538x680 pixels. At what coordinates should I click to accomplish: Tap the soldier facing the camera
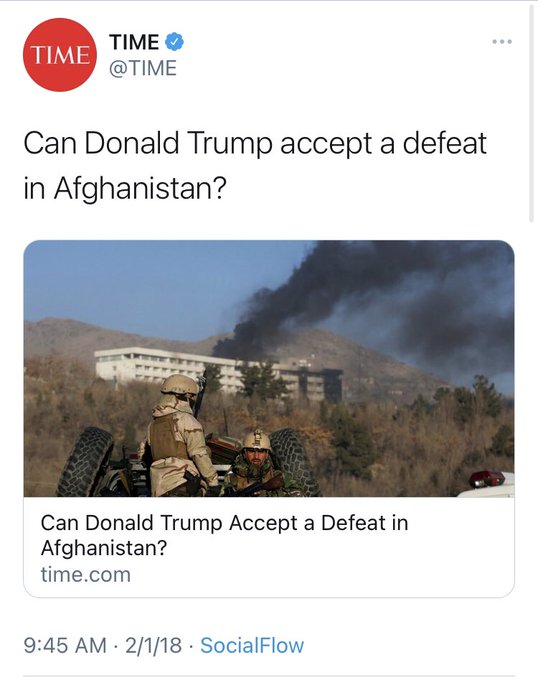tap(256, 464)
